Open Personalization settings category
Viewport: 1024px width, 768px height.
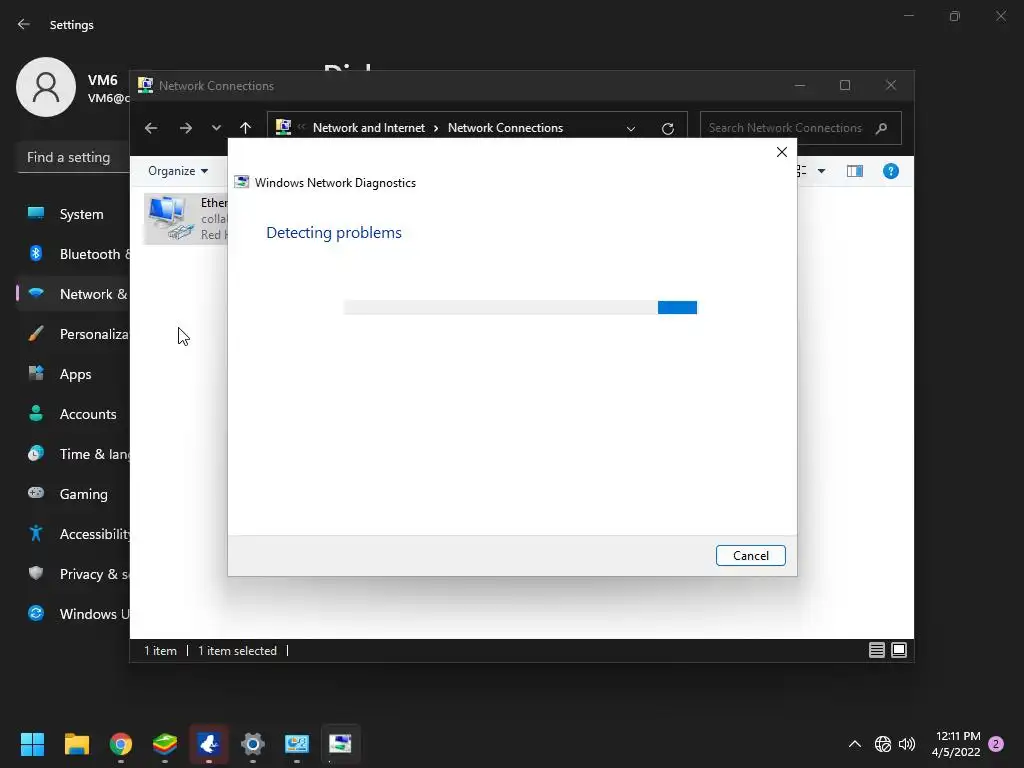73,334
